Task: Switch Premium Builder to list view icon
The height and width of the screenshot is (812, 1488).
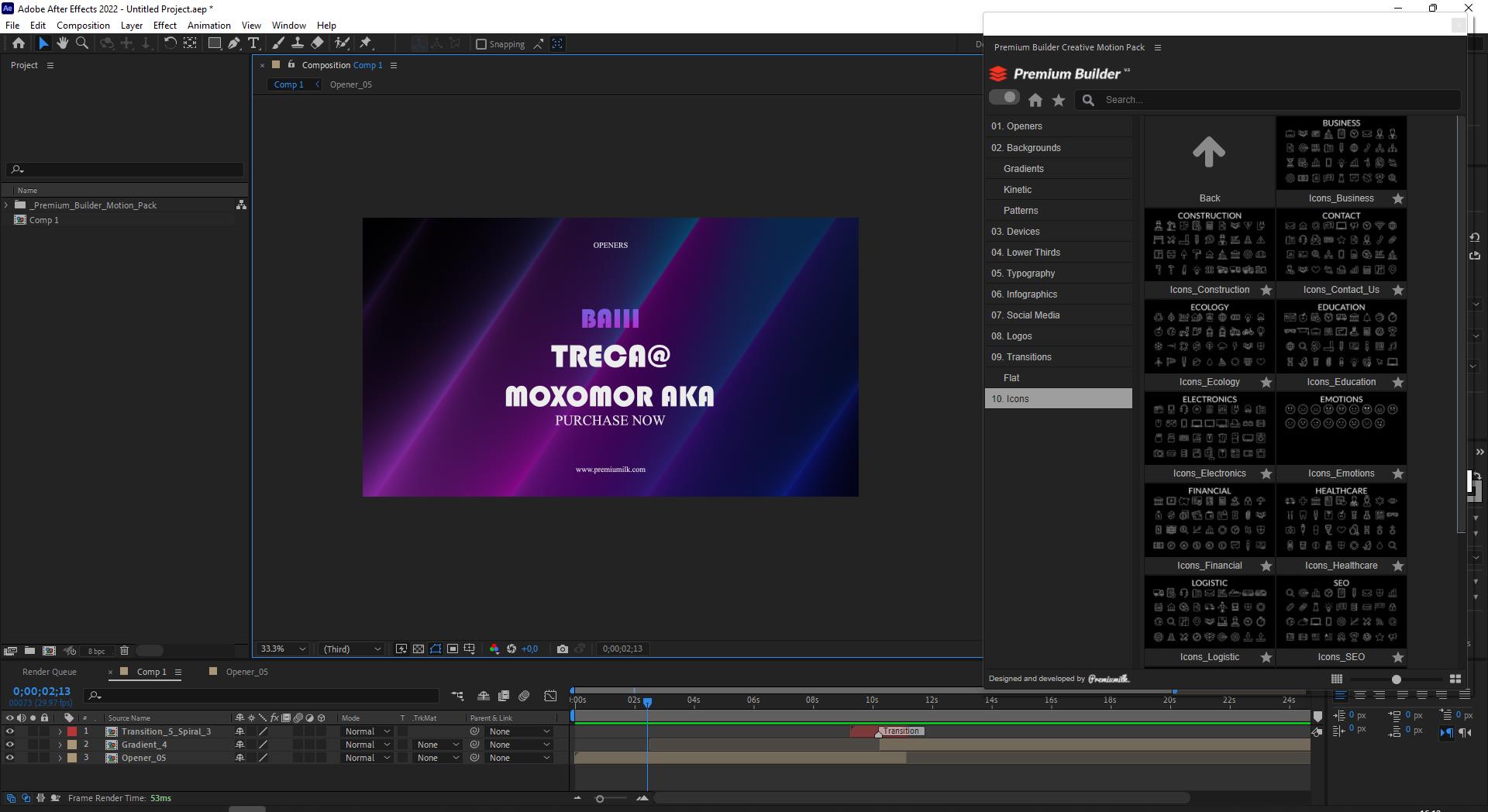Action: point(1336,680)
